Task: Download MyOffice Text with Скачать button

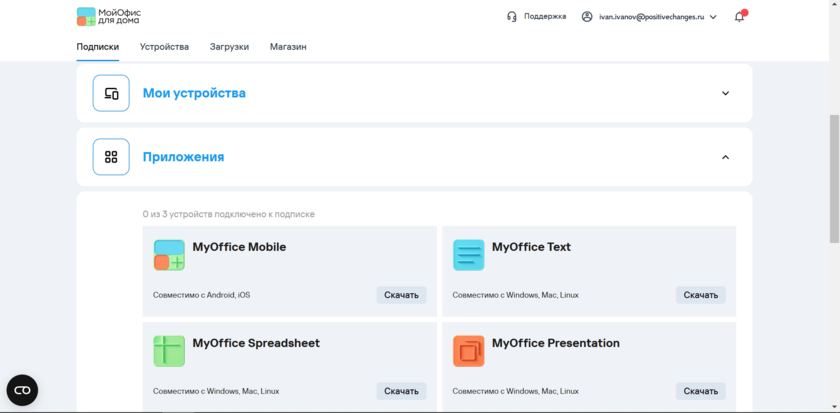Action: click(700, 295)
